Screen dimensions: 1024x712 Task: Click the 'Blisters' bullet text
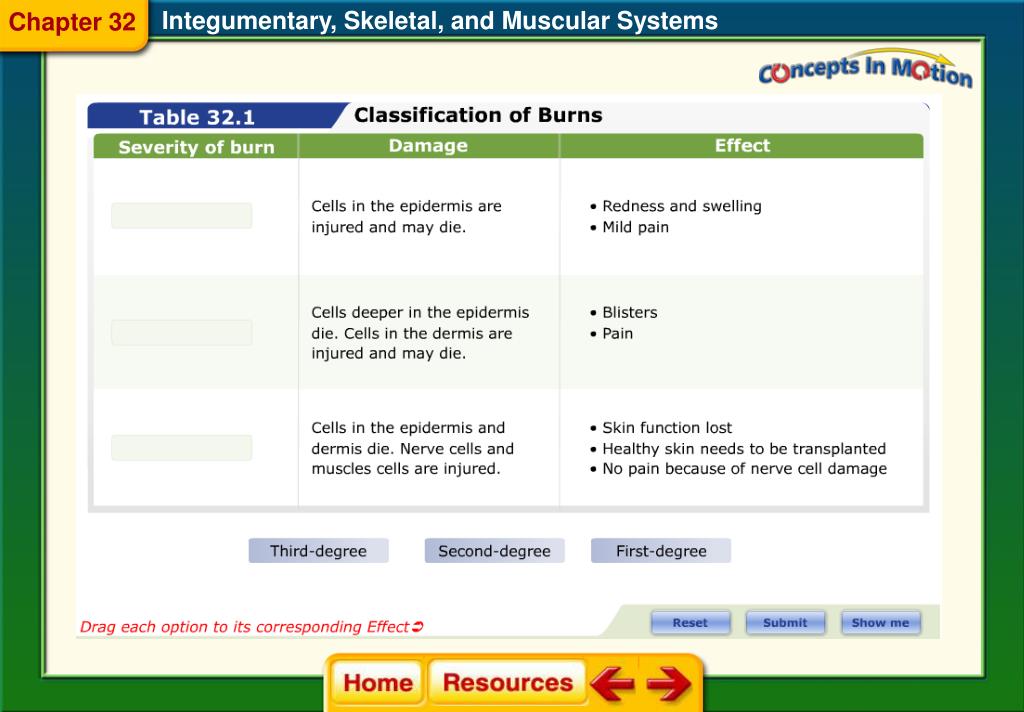click(x=630, y=312)
